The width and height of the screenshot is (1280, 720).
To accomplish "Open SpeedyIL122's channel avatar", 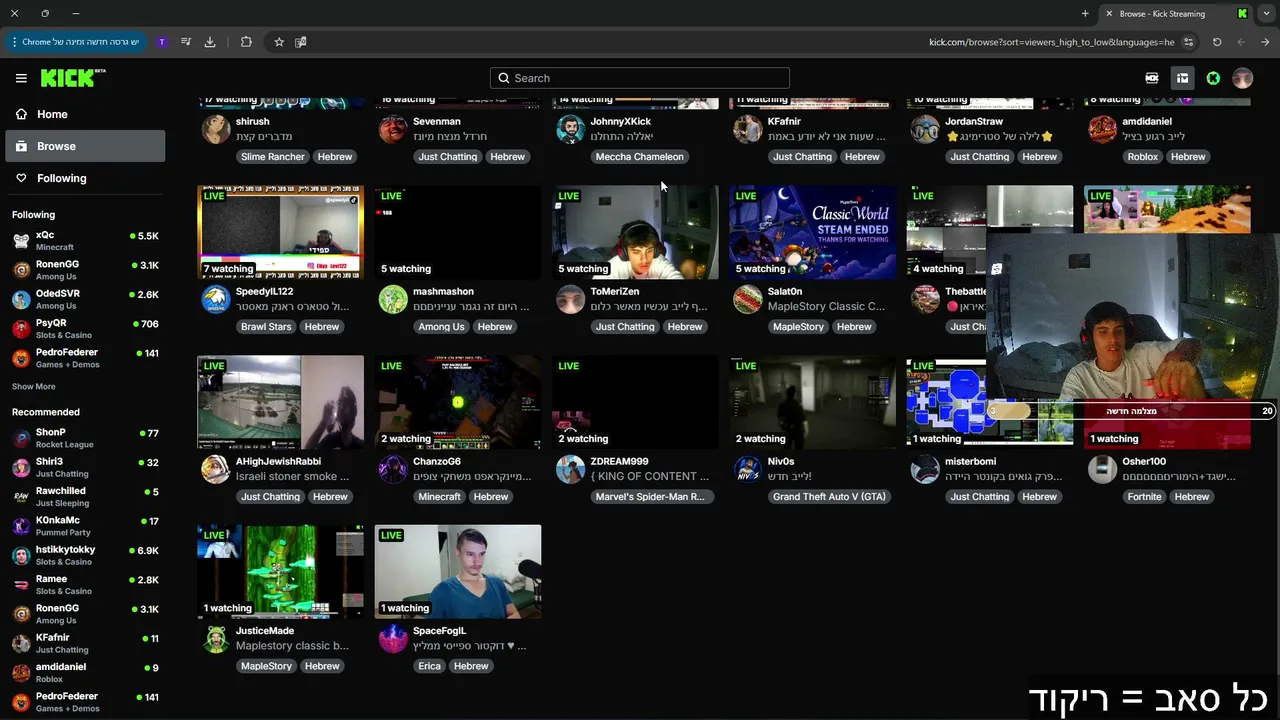I will [x=215, y=299].
